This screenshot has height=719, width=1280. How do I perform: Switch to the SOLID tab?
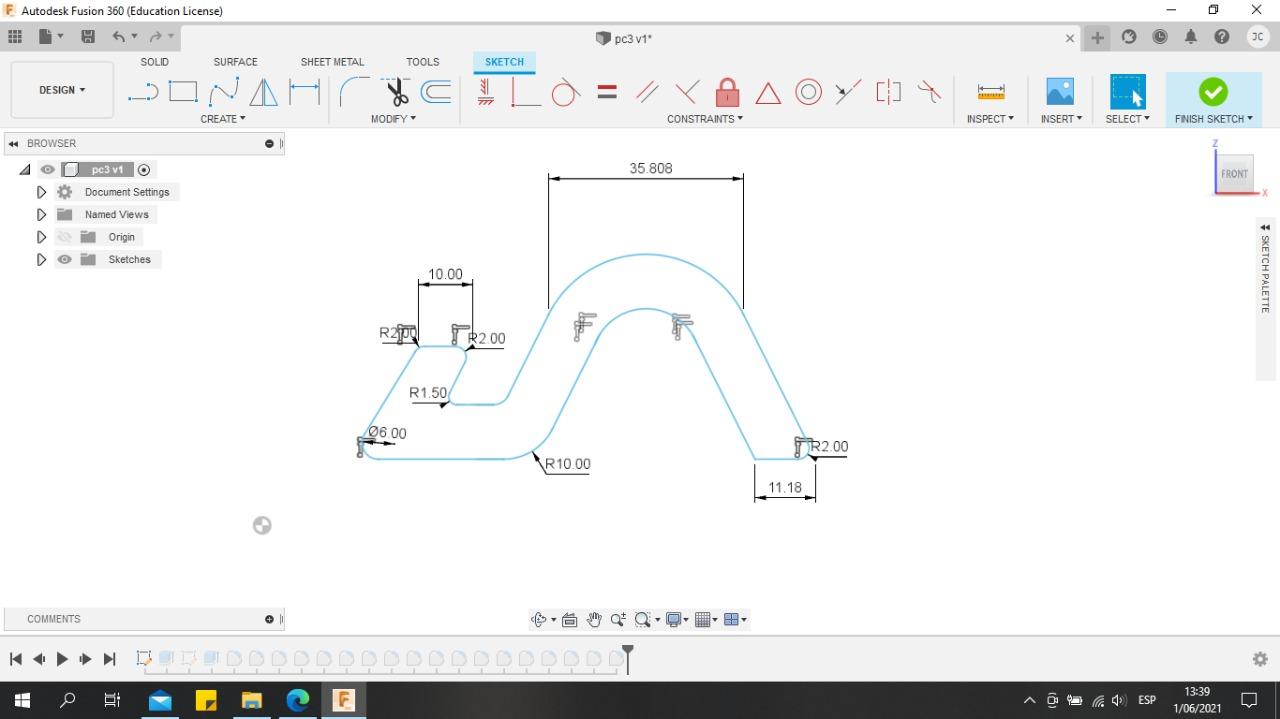coord(155,62)
